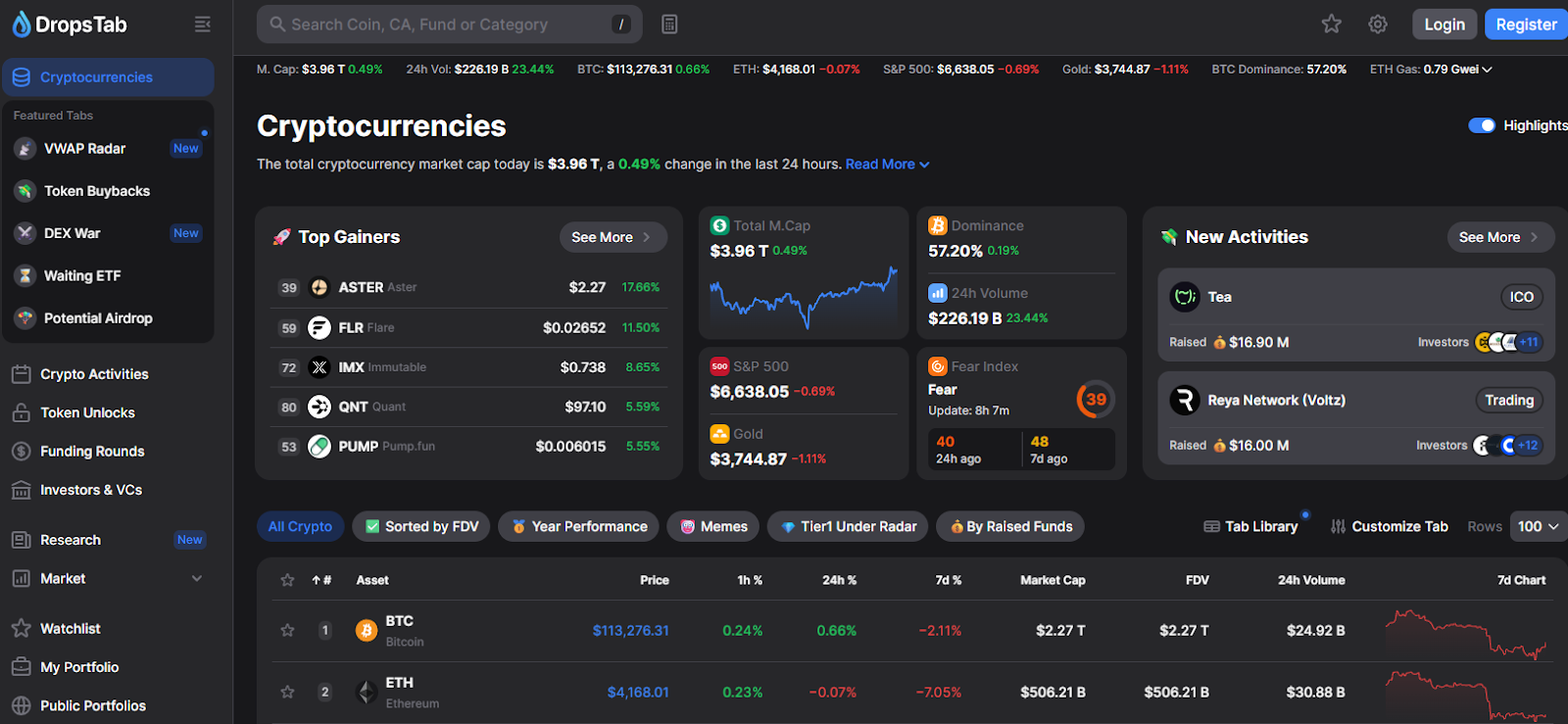Viewport: 1568px width, 724px height.
Task: Go to Token Unlocks lock icon
Action: [x=21, y=412]
